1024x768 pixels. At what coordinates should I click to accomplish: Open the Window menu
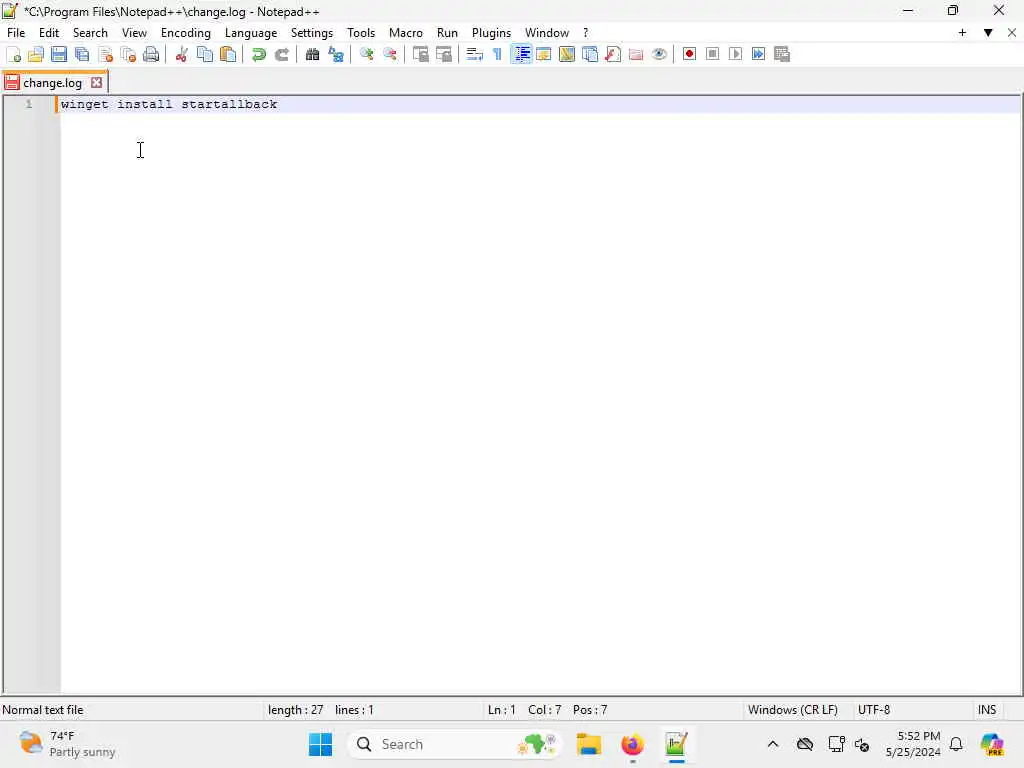click(547, 33)
